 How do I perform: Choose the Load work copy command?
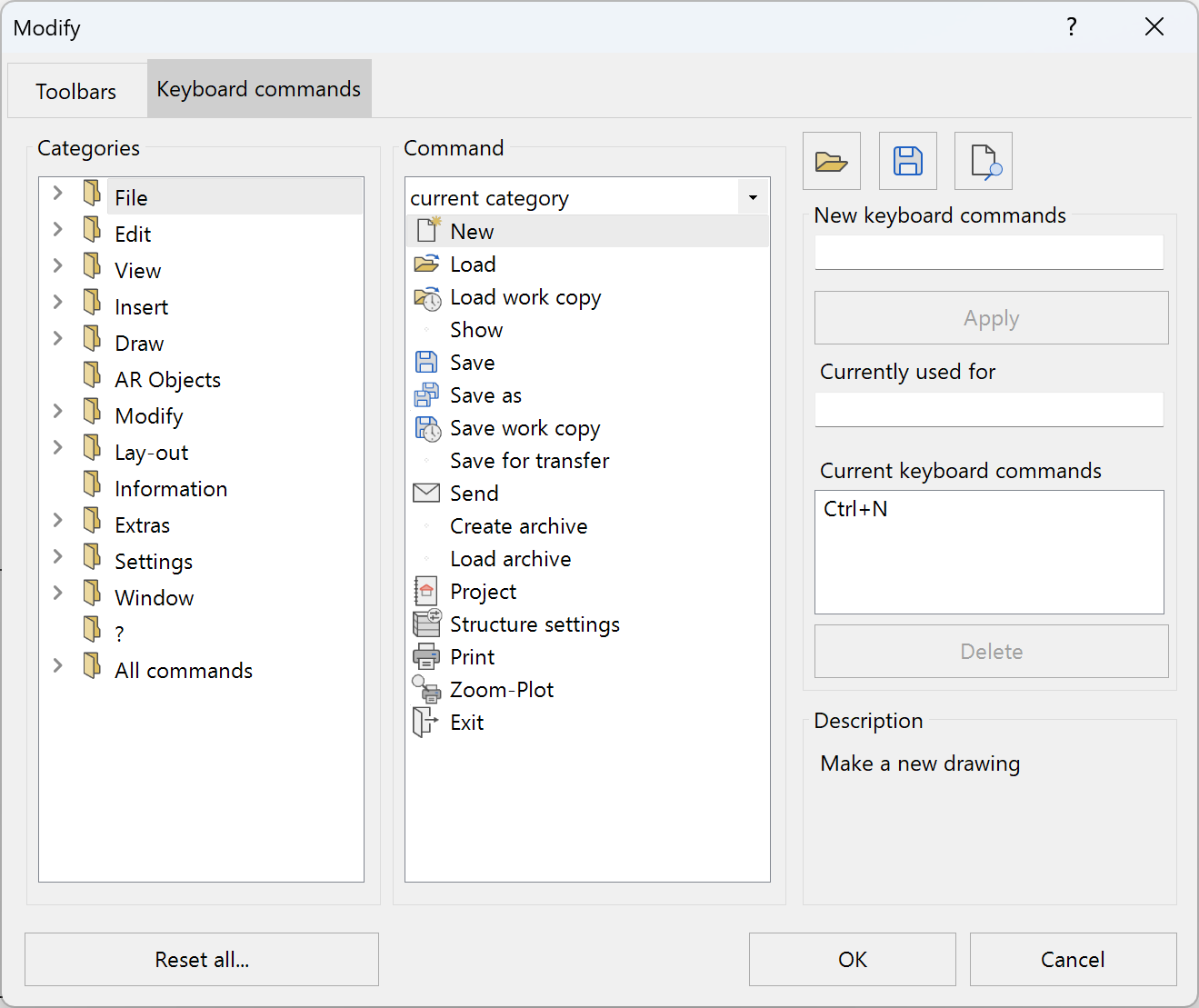[525, 297]
